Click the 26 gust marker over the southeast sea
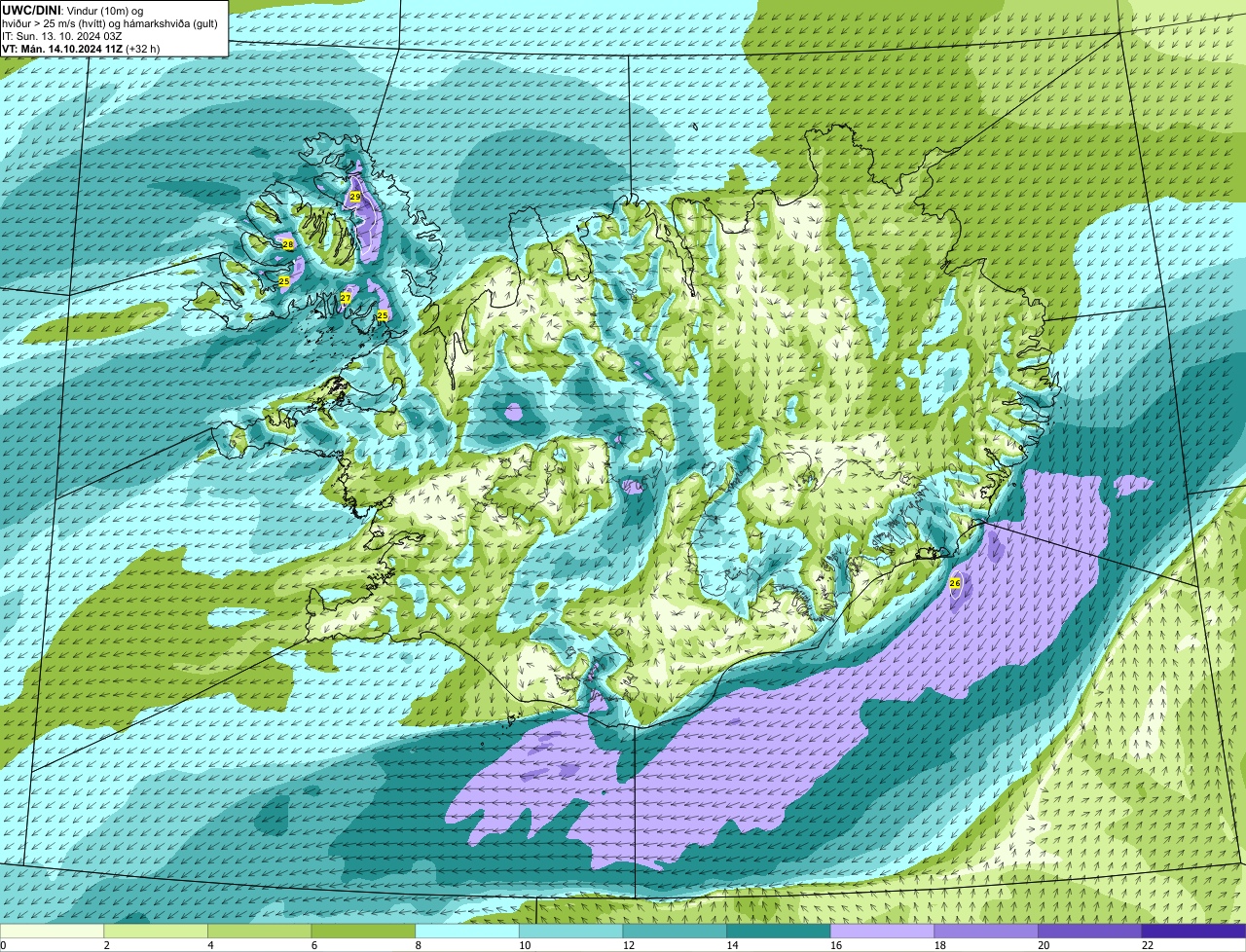 point(955,583)
